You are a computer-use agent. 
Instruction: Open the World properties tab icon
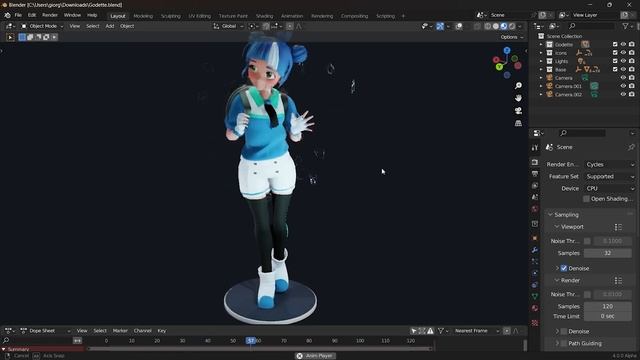coord(535,209)
